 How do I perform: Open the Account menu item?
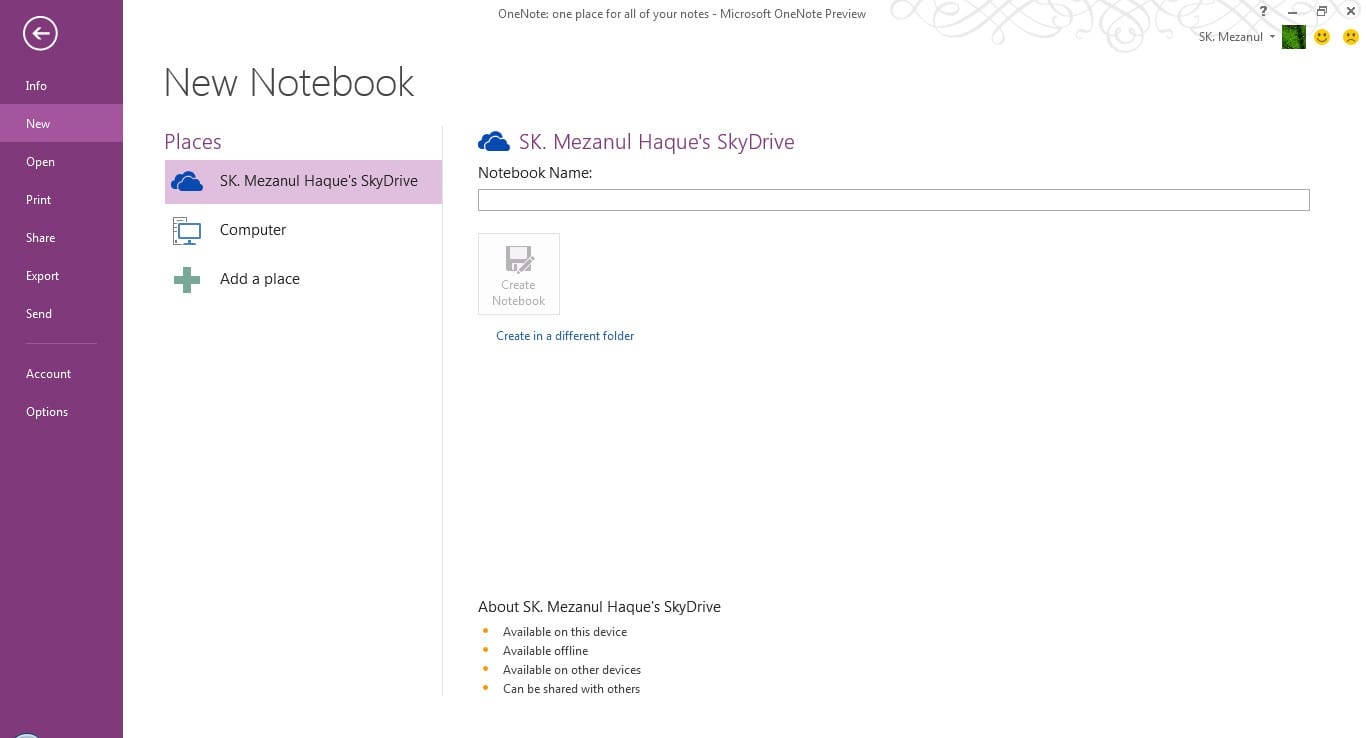pos(61,374)
